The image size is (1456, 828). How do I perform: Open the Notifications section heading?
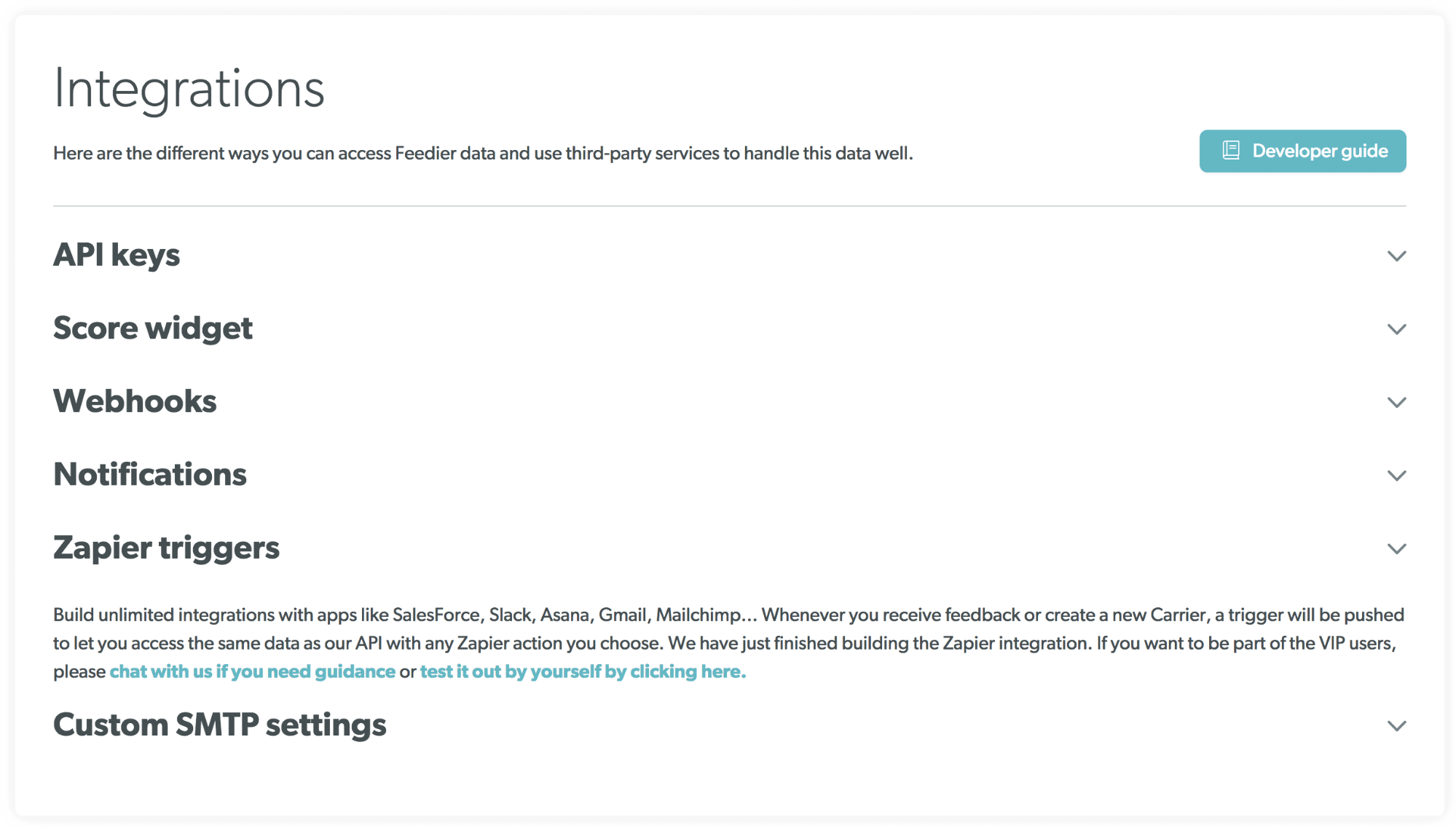pyautogui.click(x=150, y=474)
